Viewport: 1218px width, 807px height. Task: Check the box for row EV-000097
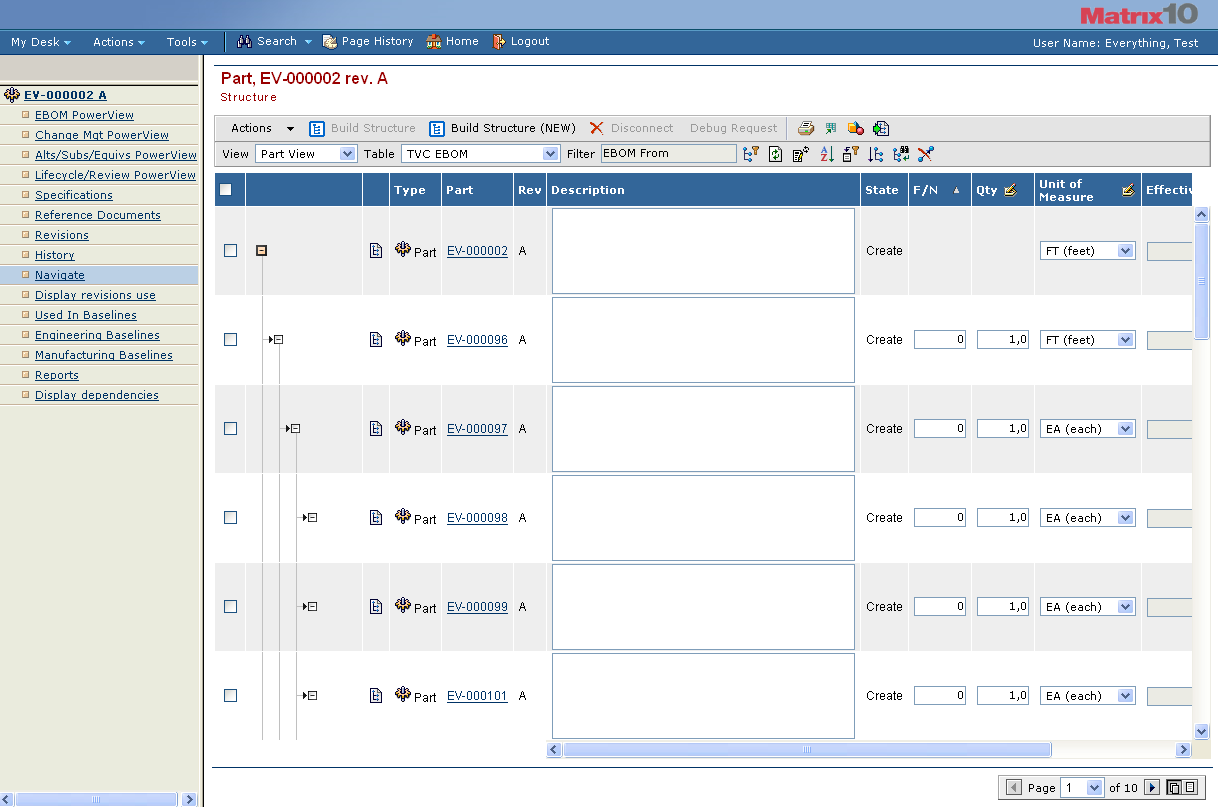[231, 429]
